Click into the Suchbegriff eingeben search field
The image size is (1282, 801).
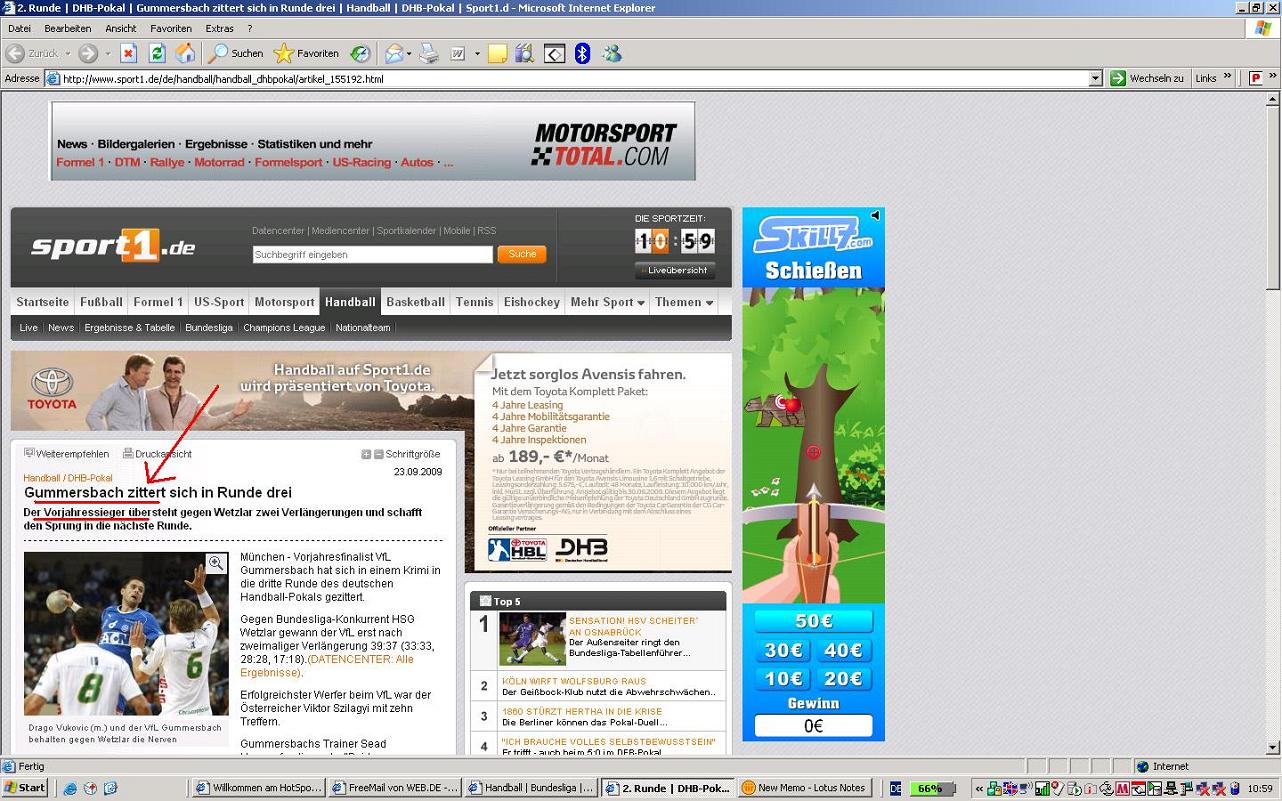[372, 255]
